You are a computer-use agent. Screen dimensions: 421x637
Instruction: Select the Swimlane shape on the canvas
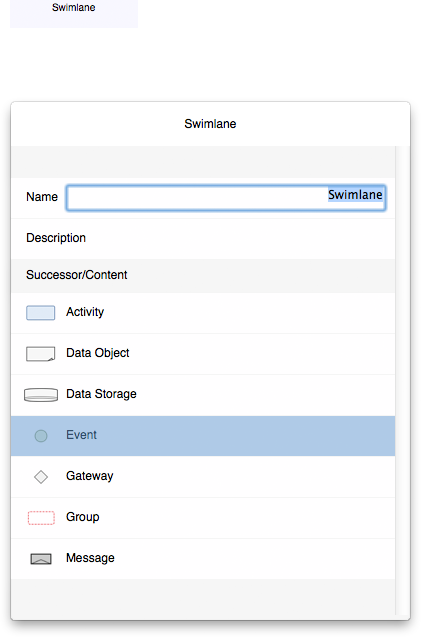[x=74, y=13]
